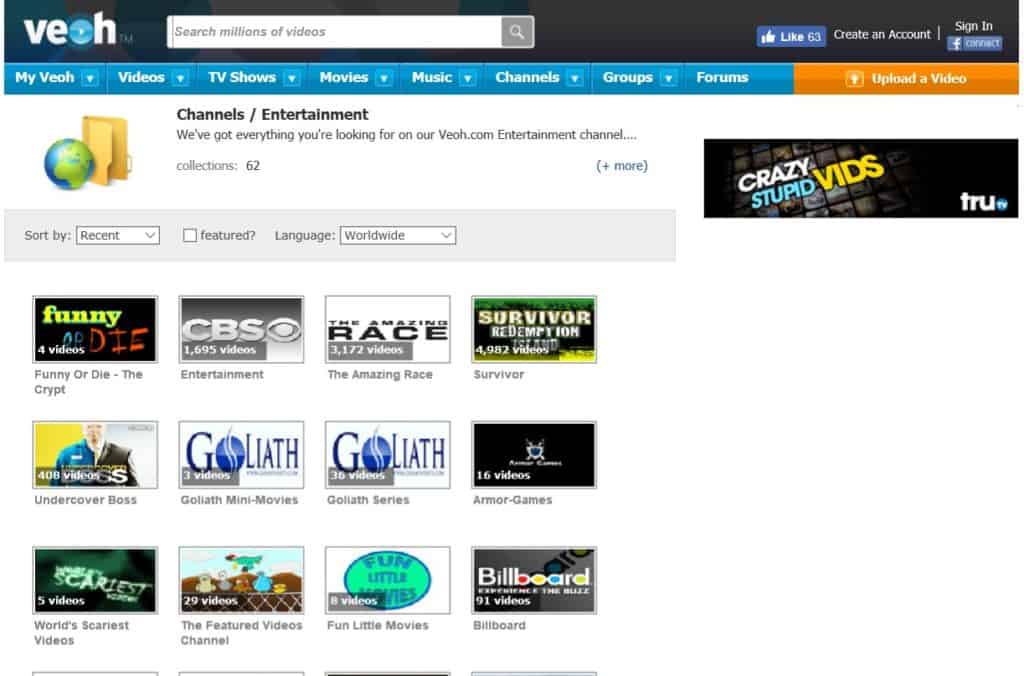
Task: Click The Featured Videos Channel title
Action: pyautogui.click(x=242, y=632)
